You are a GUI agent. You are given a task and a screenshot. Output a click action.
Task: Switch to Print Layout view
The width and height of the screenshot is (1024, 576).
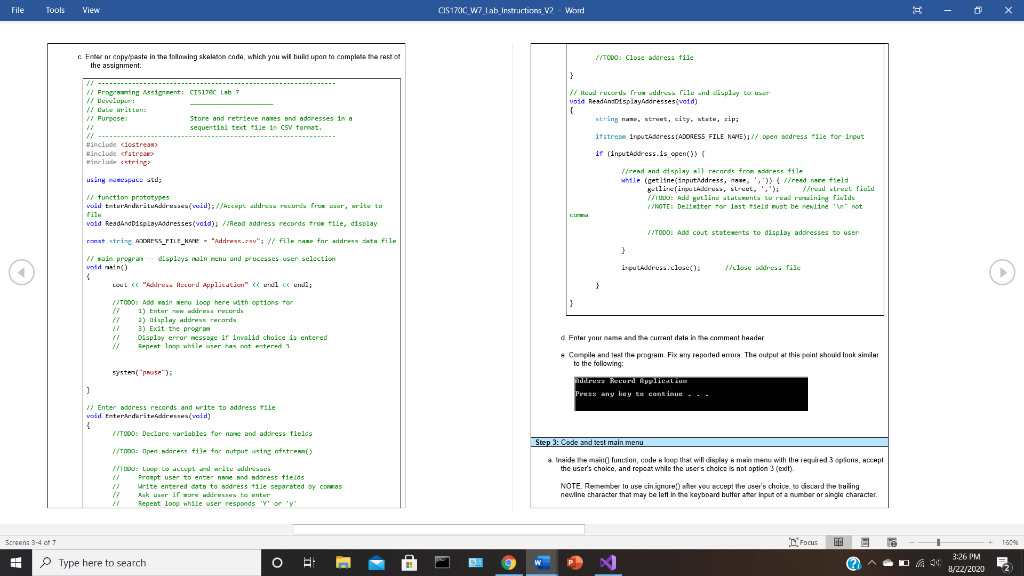pos(865,542)
